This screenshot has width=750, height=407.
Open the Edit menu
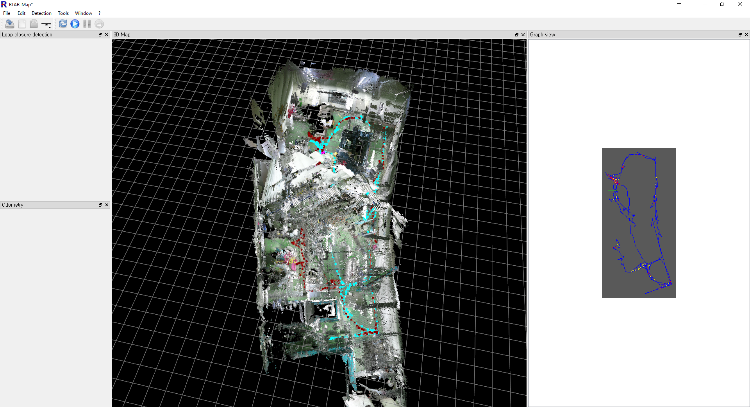click(21, 13)
